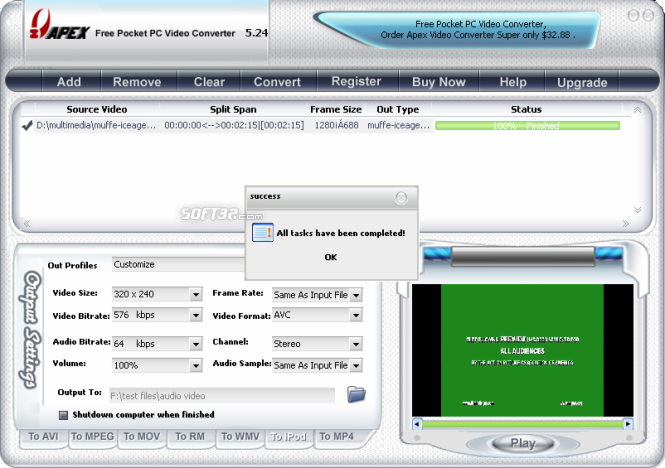The width and height of the screenshot is (665, 468).
Task: Expand the Video Size dropdown
Action: tap(196, 294)
